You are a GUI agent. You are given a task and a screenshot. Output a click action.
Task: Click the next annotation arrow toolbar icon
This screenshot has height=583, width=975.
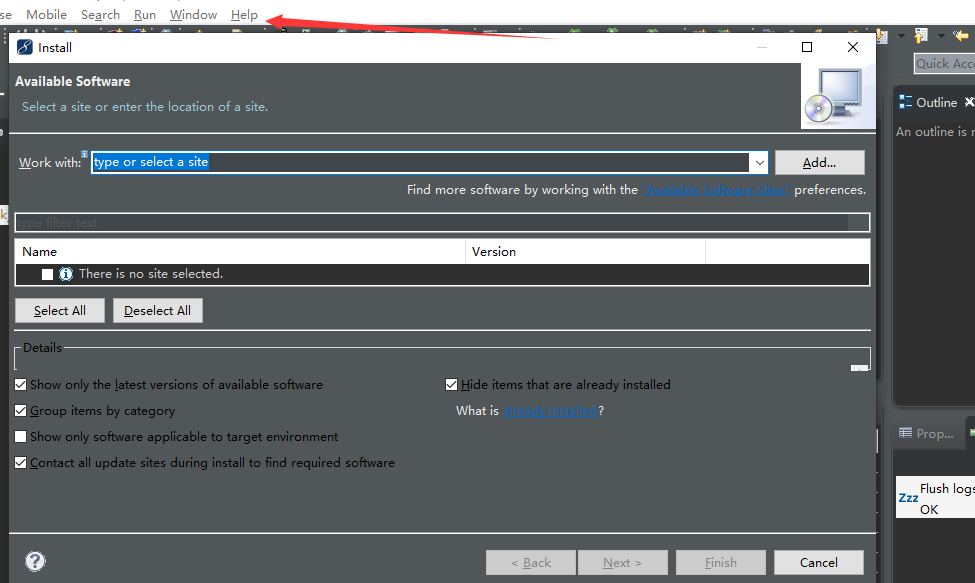pos(882,36)
